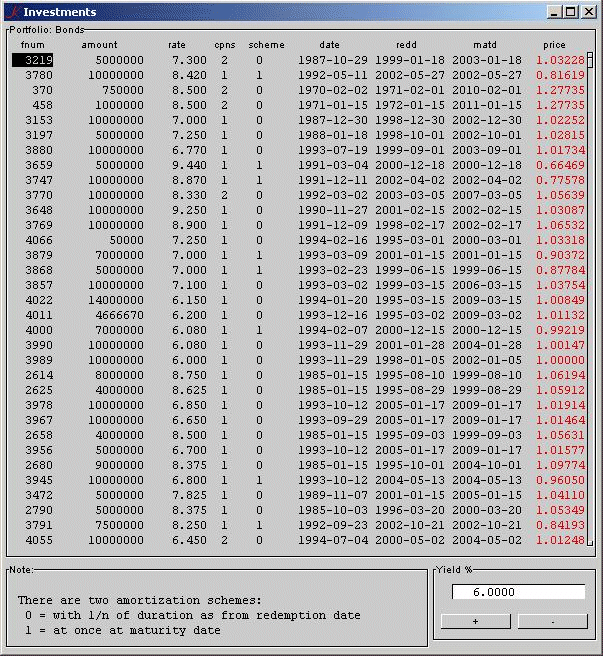
Task: Select fnum 3648 in the bonds list
Action: click(x=39, y=210)
